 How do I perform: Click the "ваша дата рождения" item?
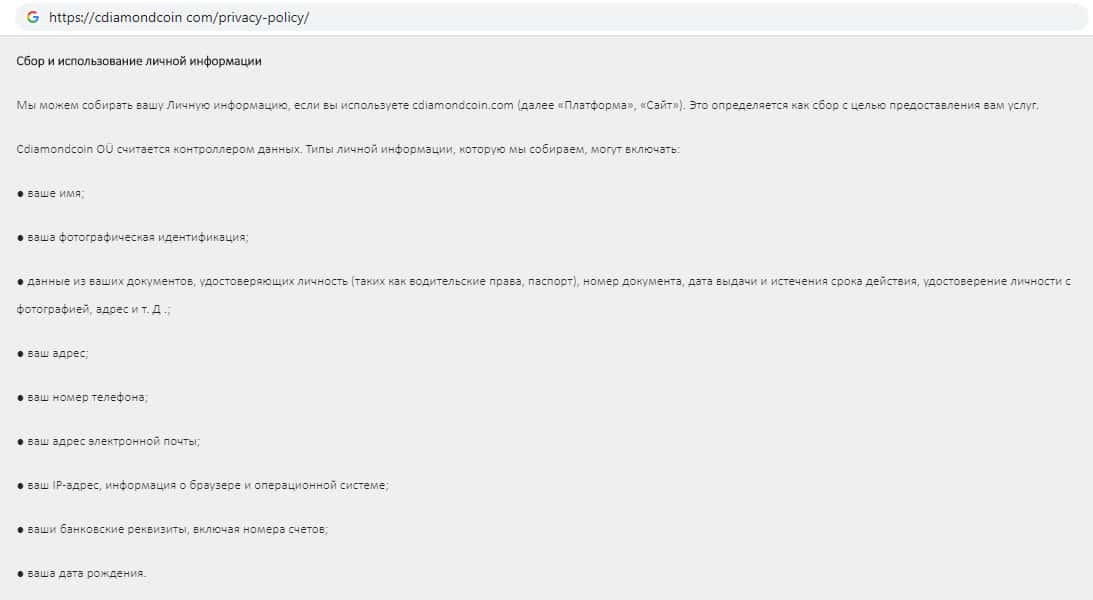86,573
